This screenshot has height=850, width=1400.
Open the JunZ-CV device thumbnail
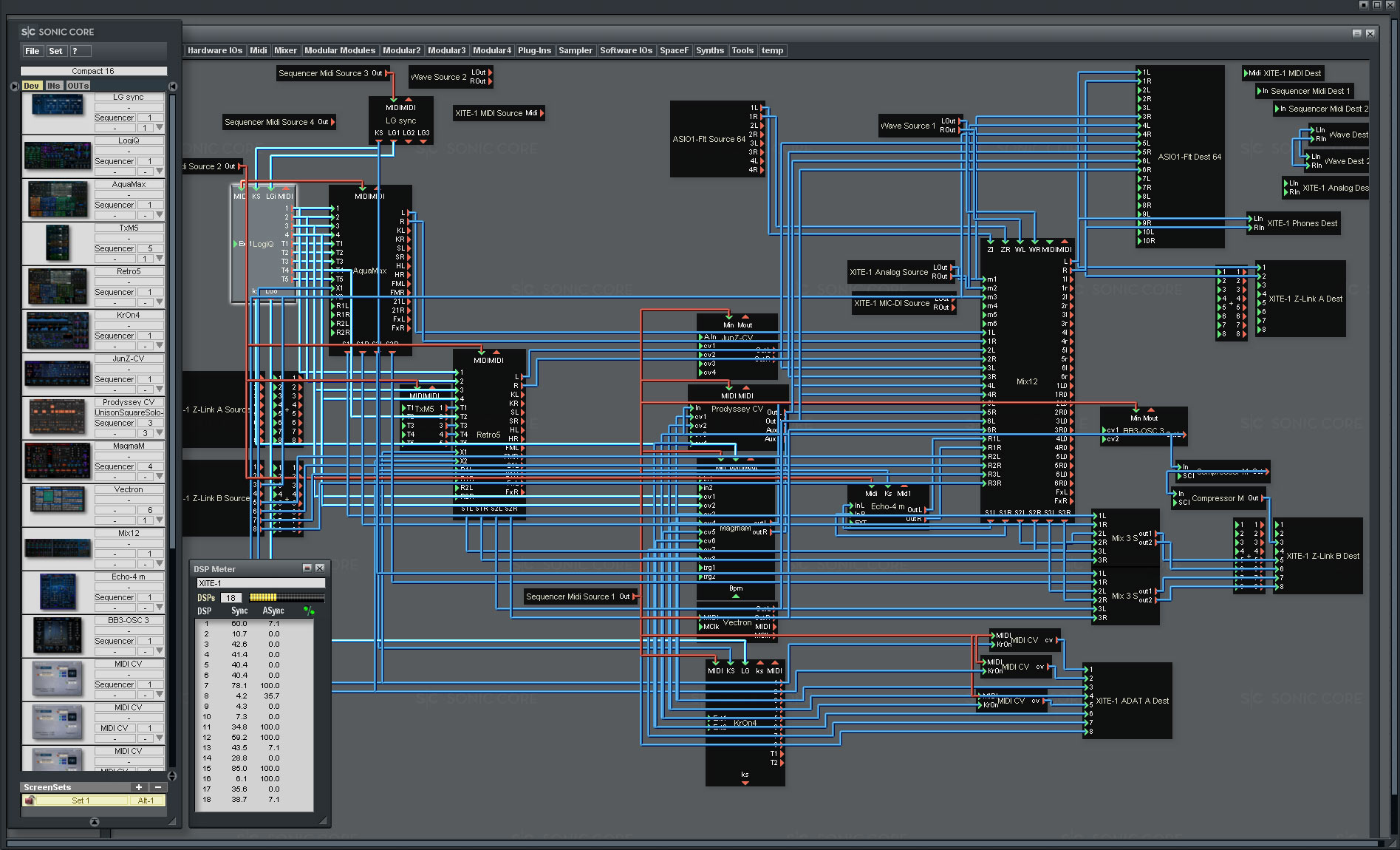[58, 374]
